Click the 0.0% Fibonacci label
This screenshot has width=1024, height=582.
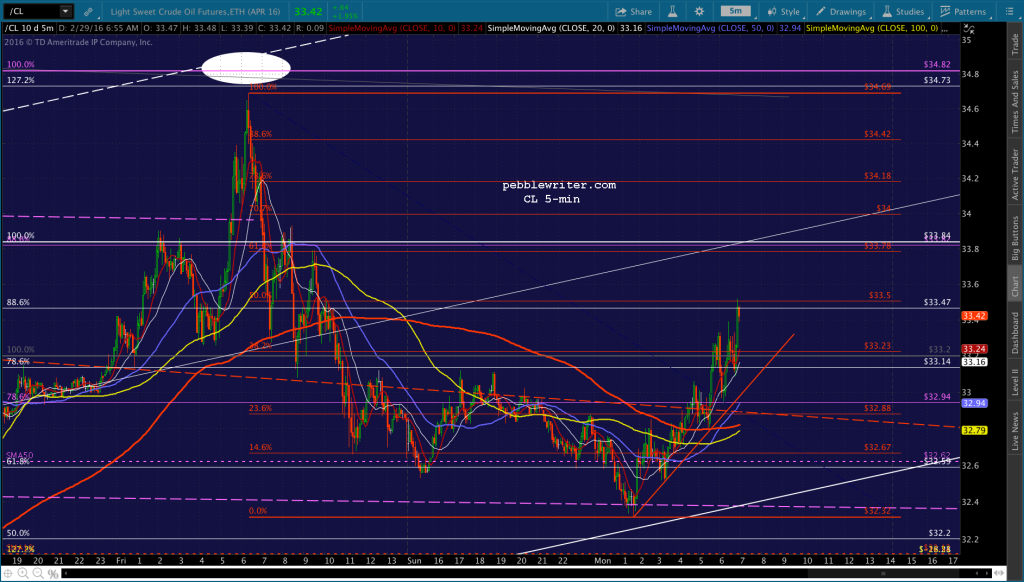click(257, 511)
